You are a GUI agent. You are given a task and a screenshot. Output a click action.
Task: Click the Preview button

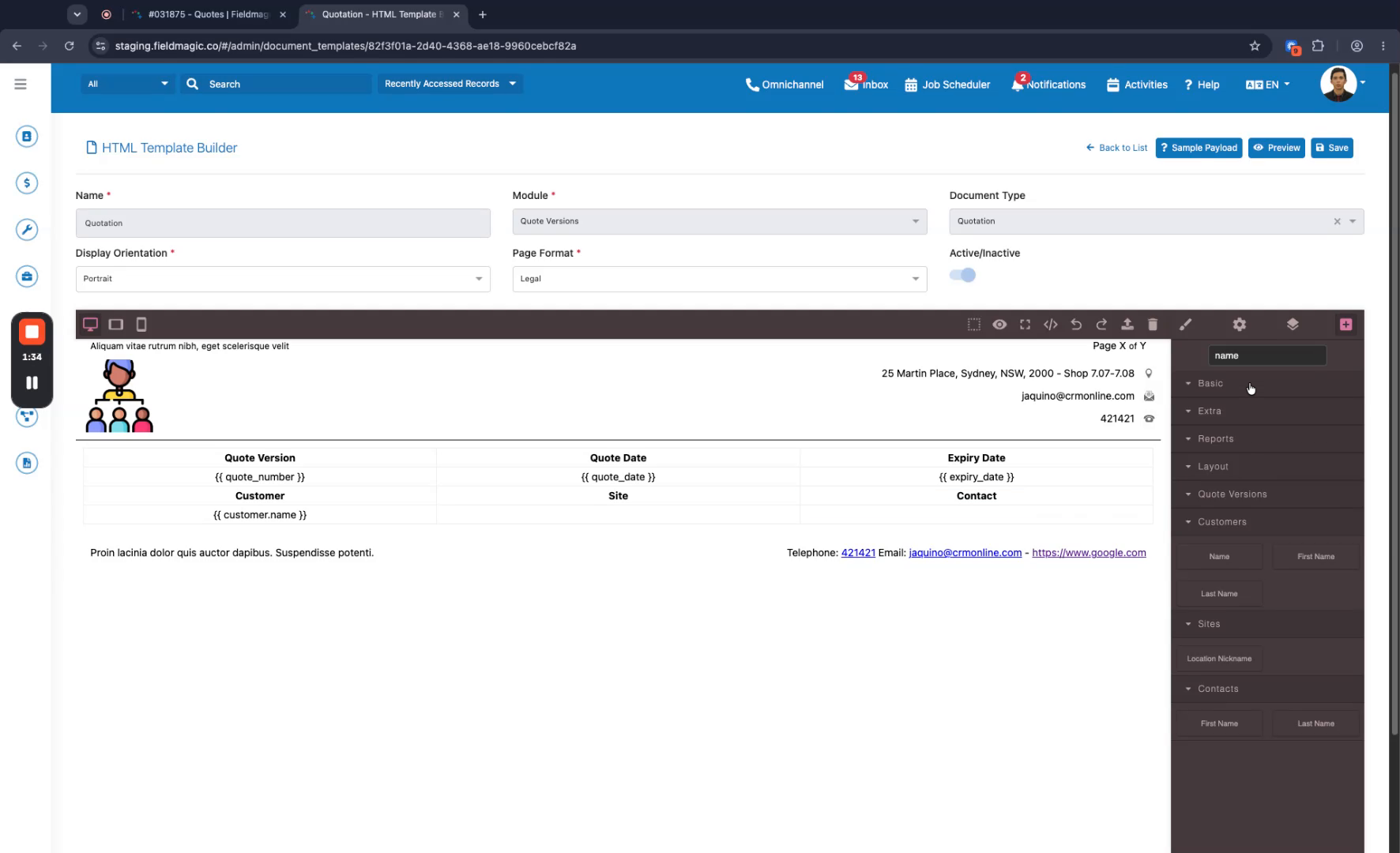point(1277,148)
